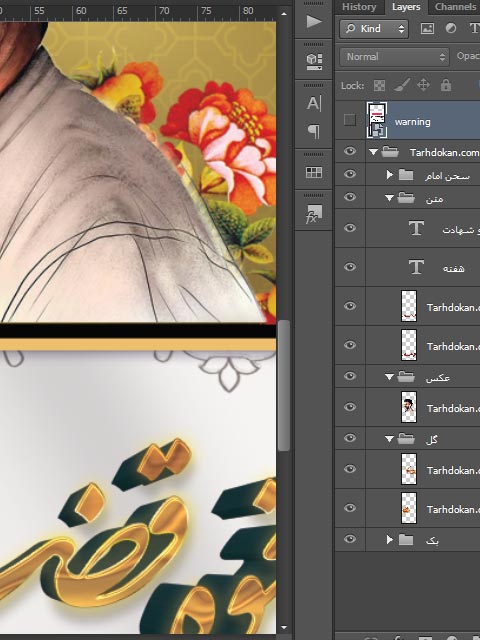Select the Tarhdokan.com group name
This screenshot has height=640, width=480.
click(x=444, y=152)
